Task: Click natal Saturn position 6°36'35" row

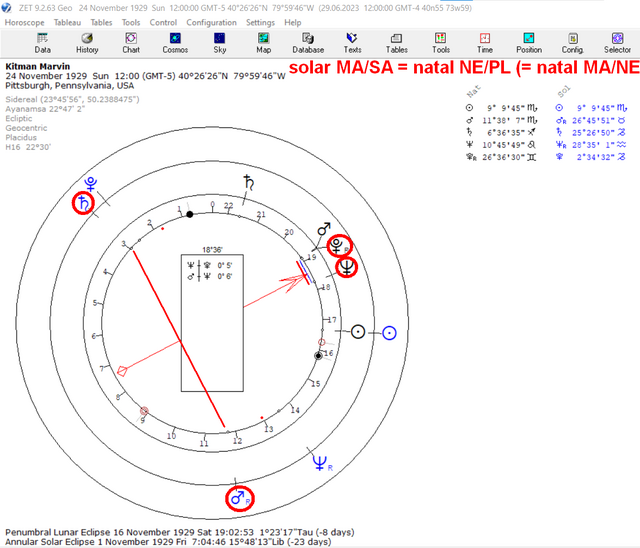Action: (x=502, y=133)
